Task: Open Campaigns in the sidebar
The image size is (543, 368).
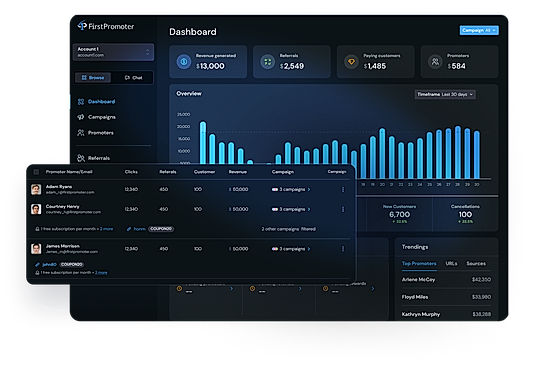Action: 101,117
